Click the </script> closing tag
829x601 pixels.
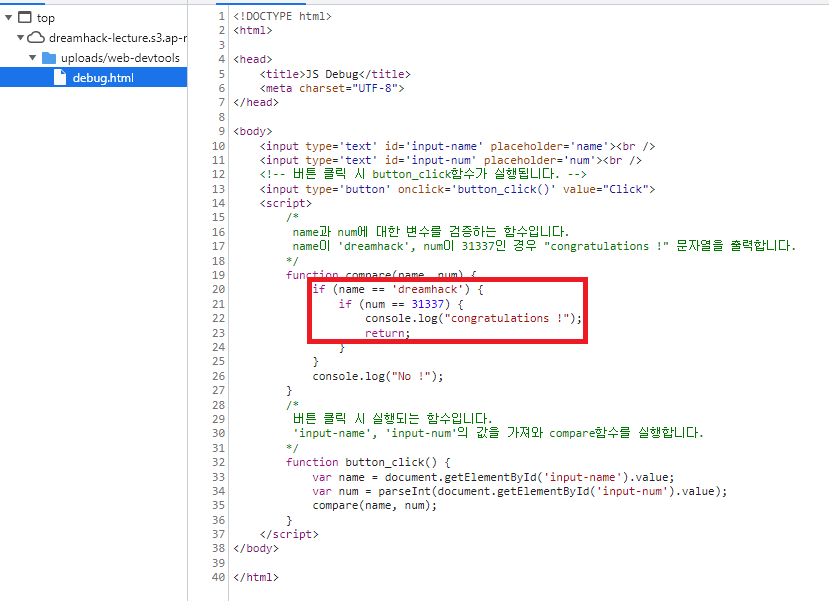point(289,534)
